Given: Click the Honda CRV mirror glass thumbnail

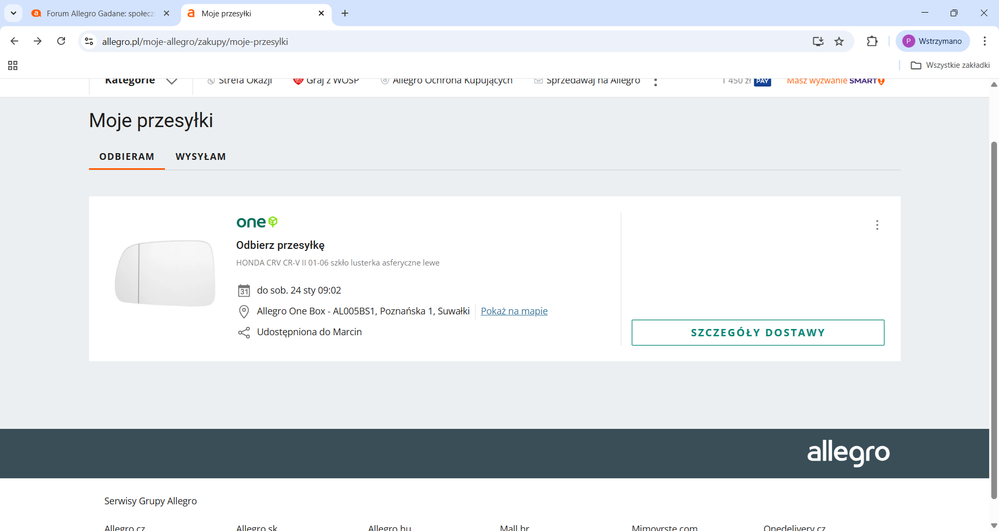Looking at the screenshot, I should point(164,273).
